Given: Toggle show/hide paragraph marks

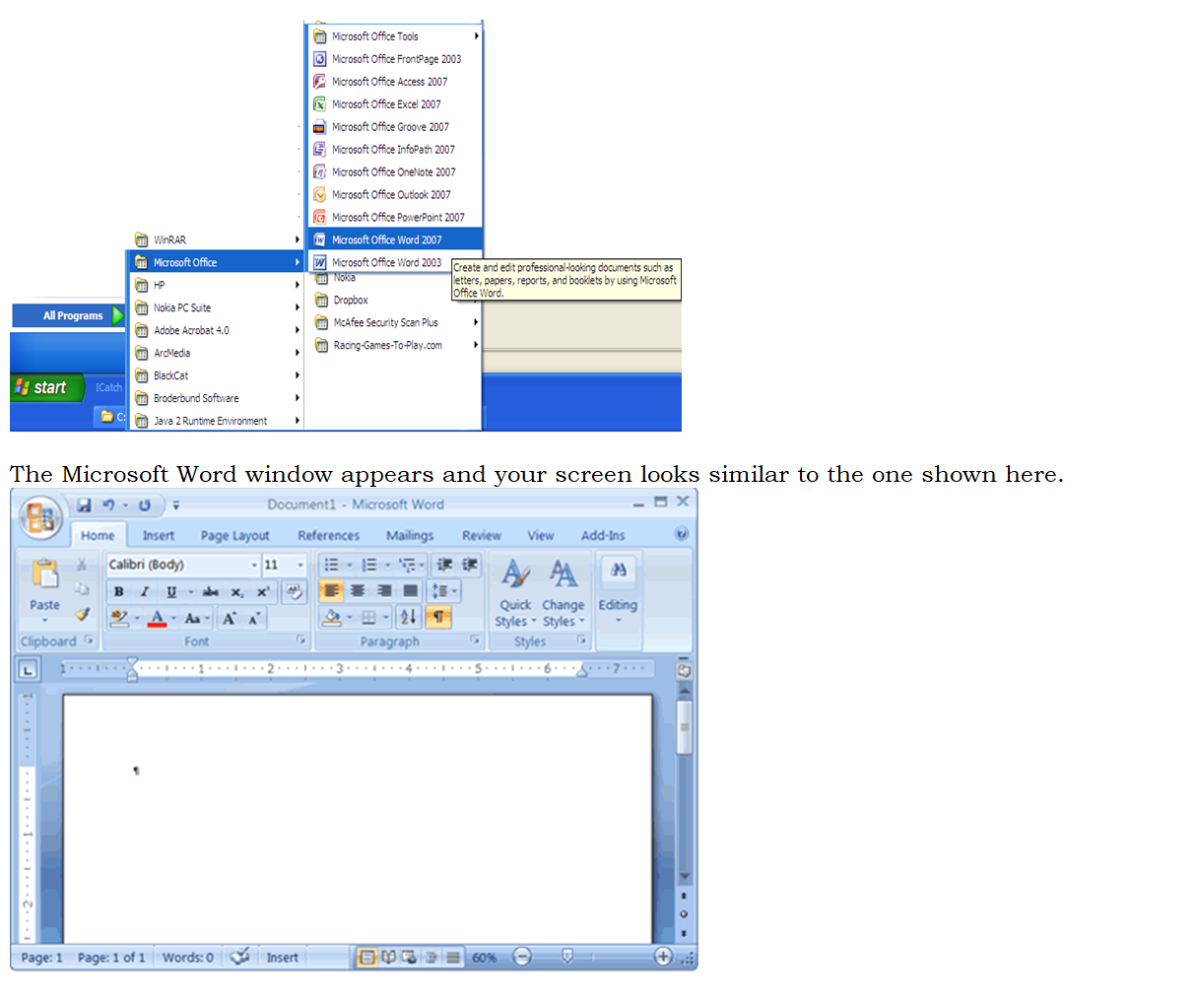Looking at the screenshot, I should click(437, 618).
